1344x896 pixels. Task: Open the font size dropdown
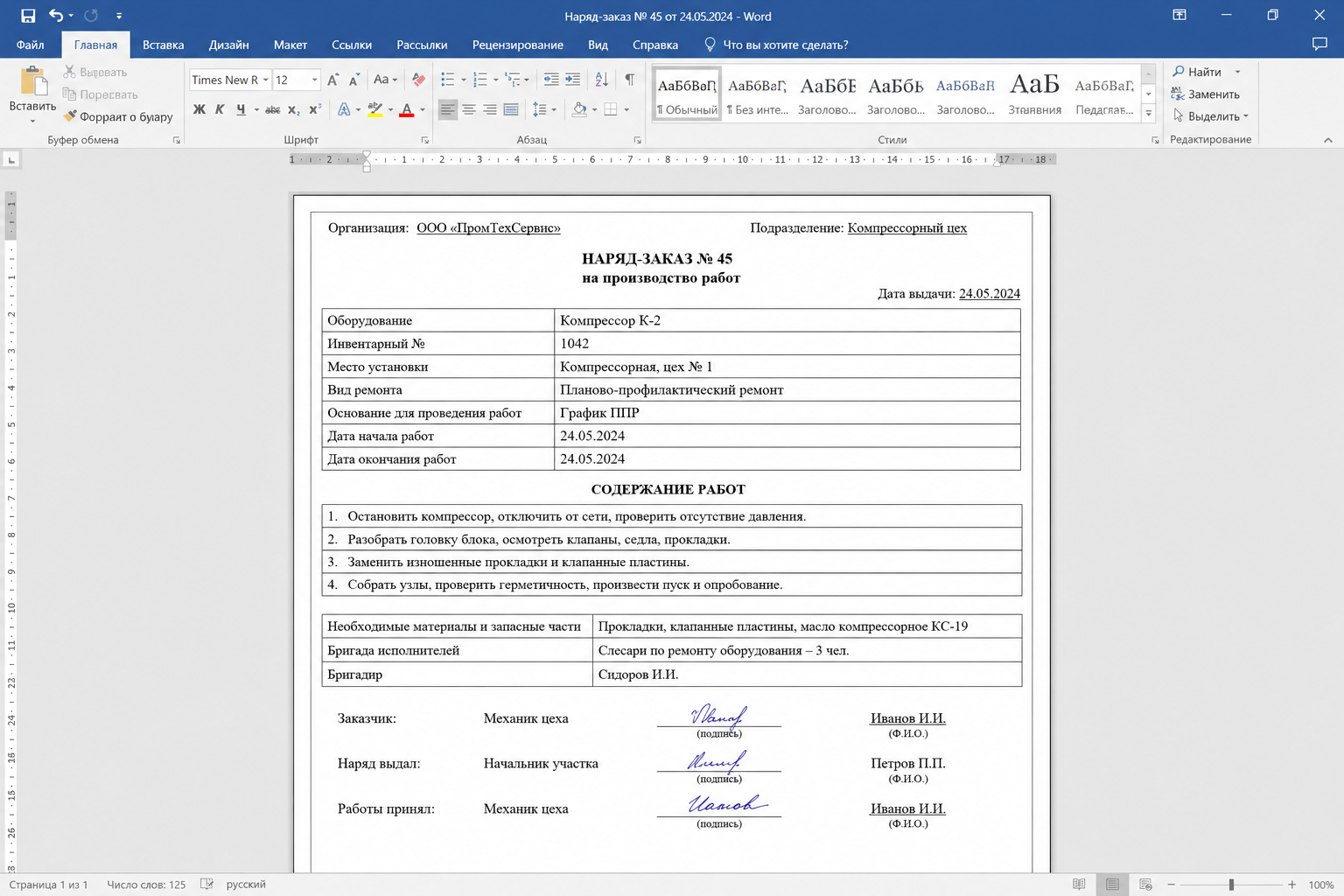coord(314,80)
